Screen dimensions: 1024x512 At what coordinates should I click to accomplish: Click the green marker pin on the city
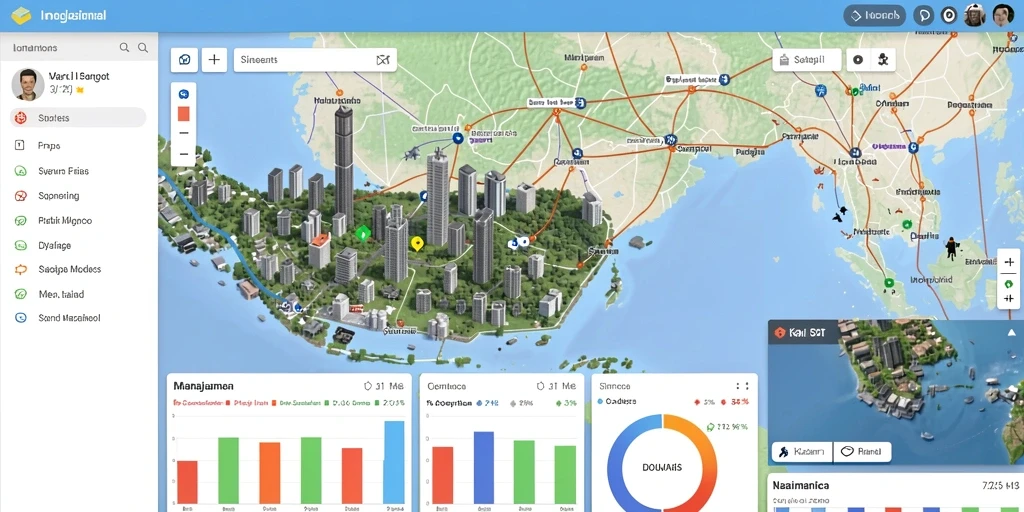(x=362, y=232)
